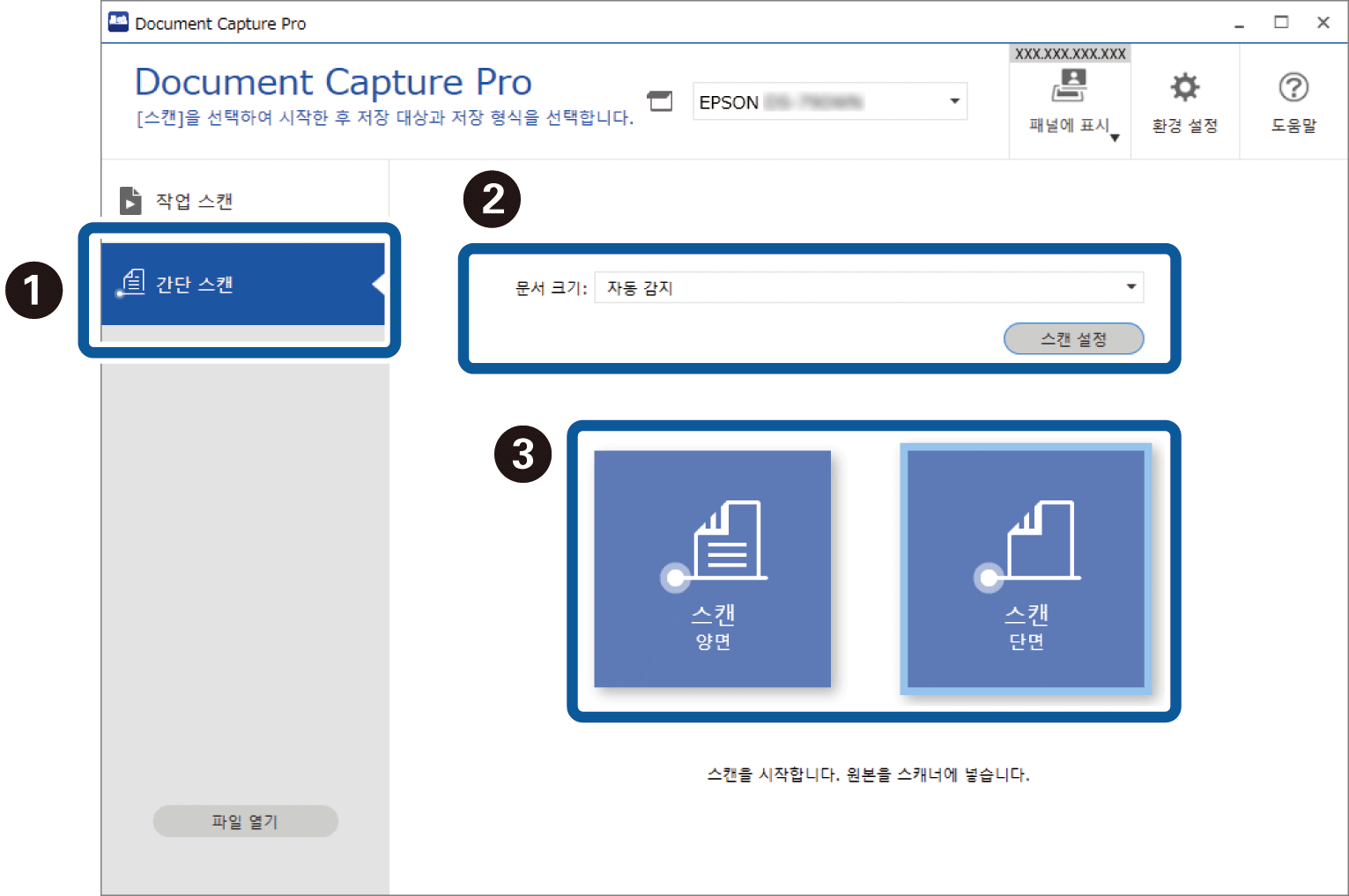The height and width of the screenshot is (896, 1349).
Task: Click the 파일 열기 button
Action: pyautogui.click(x=245, y=821)
